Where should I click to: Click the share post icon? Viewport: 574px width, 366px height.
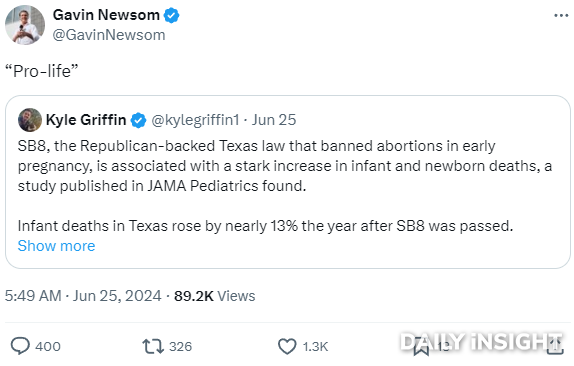[x=555, y=346]
